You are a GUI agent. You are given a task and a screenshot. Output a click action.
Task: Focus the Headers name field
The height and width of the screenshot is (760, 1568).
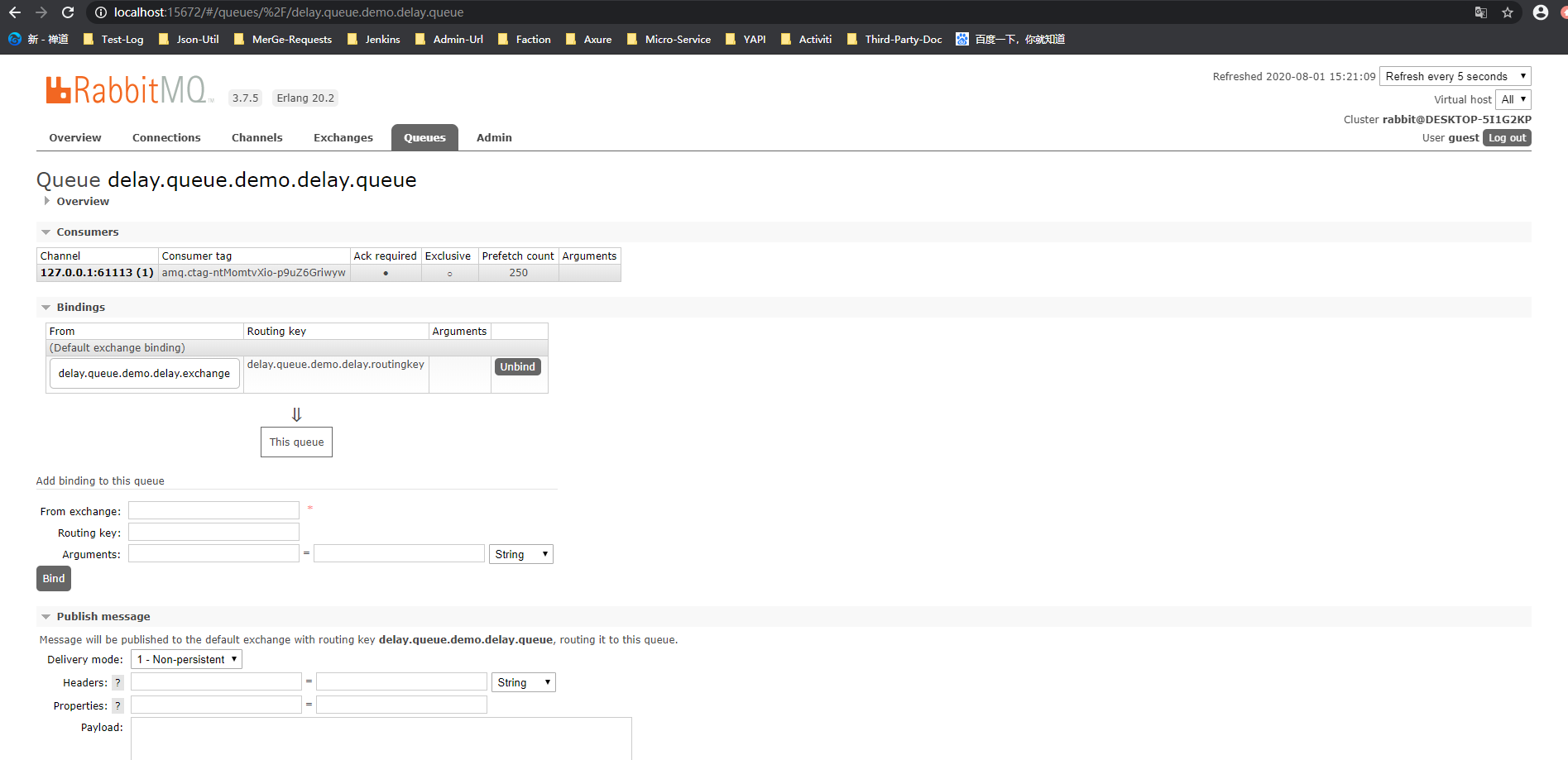coord(216,681)
